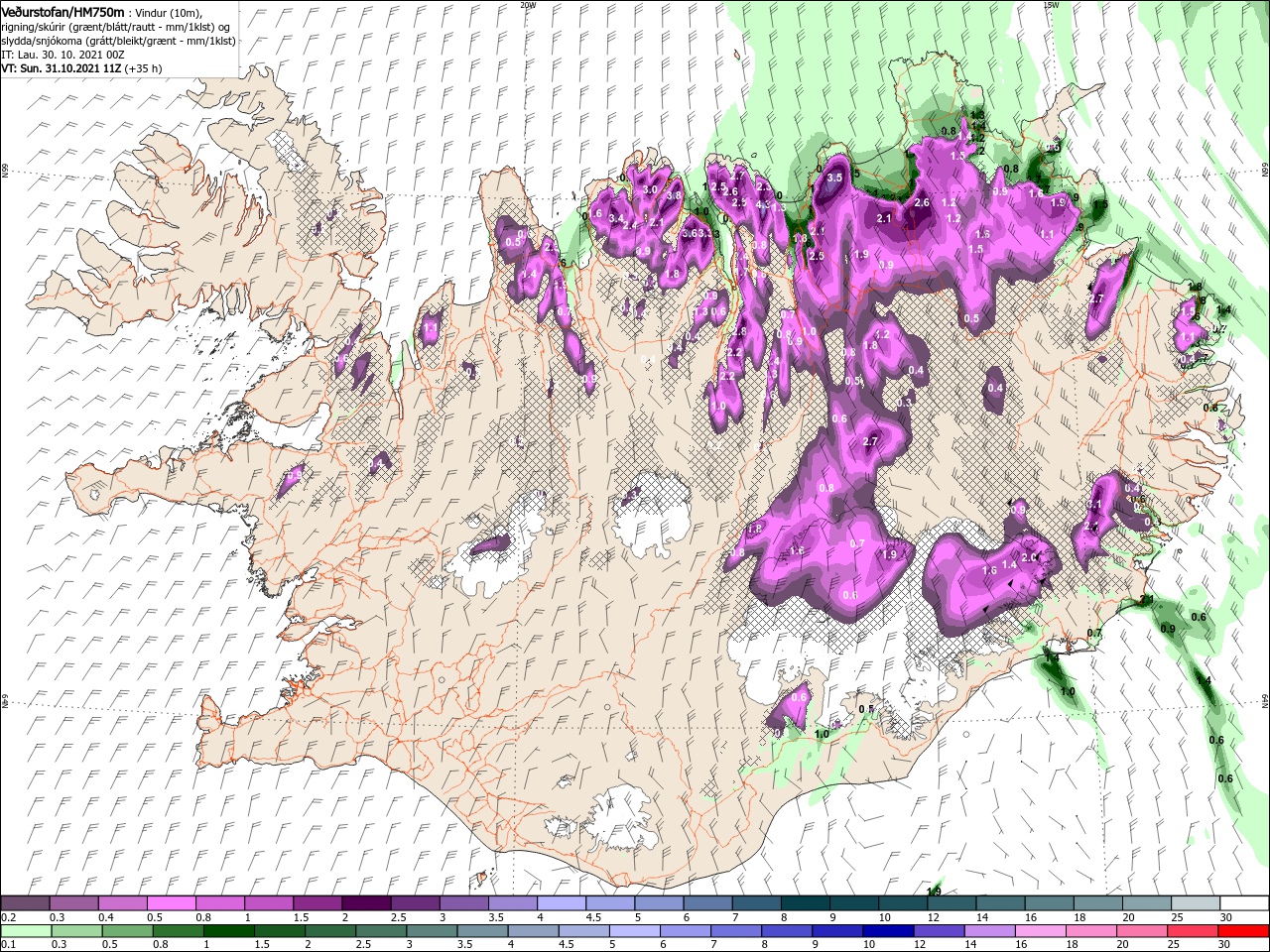Click the 15W longitude label at top

[1050, 5]
